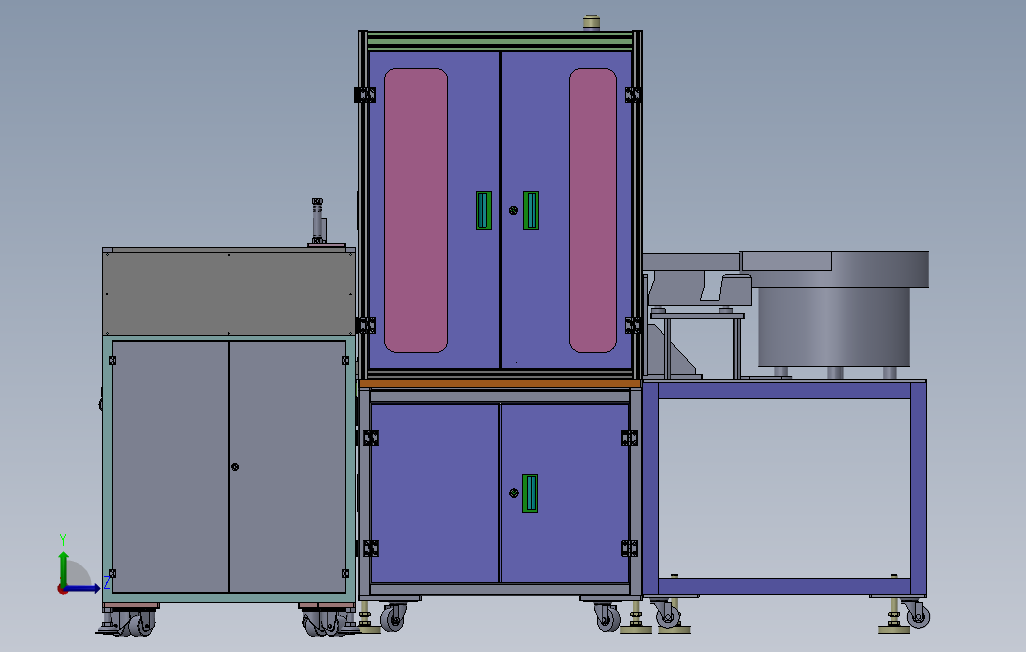Viewport: 1026px width, 652px height.
Task: Select green handle on lower blue cabinet
Action: (530, 493)
